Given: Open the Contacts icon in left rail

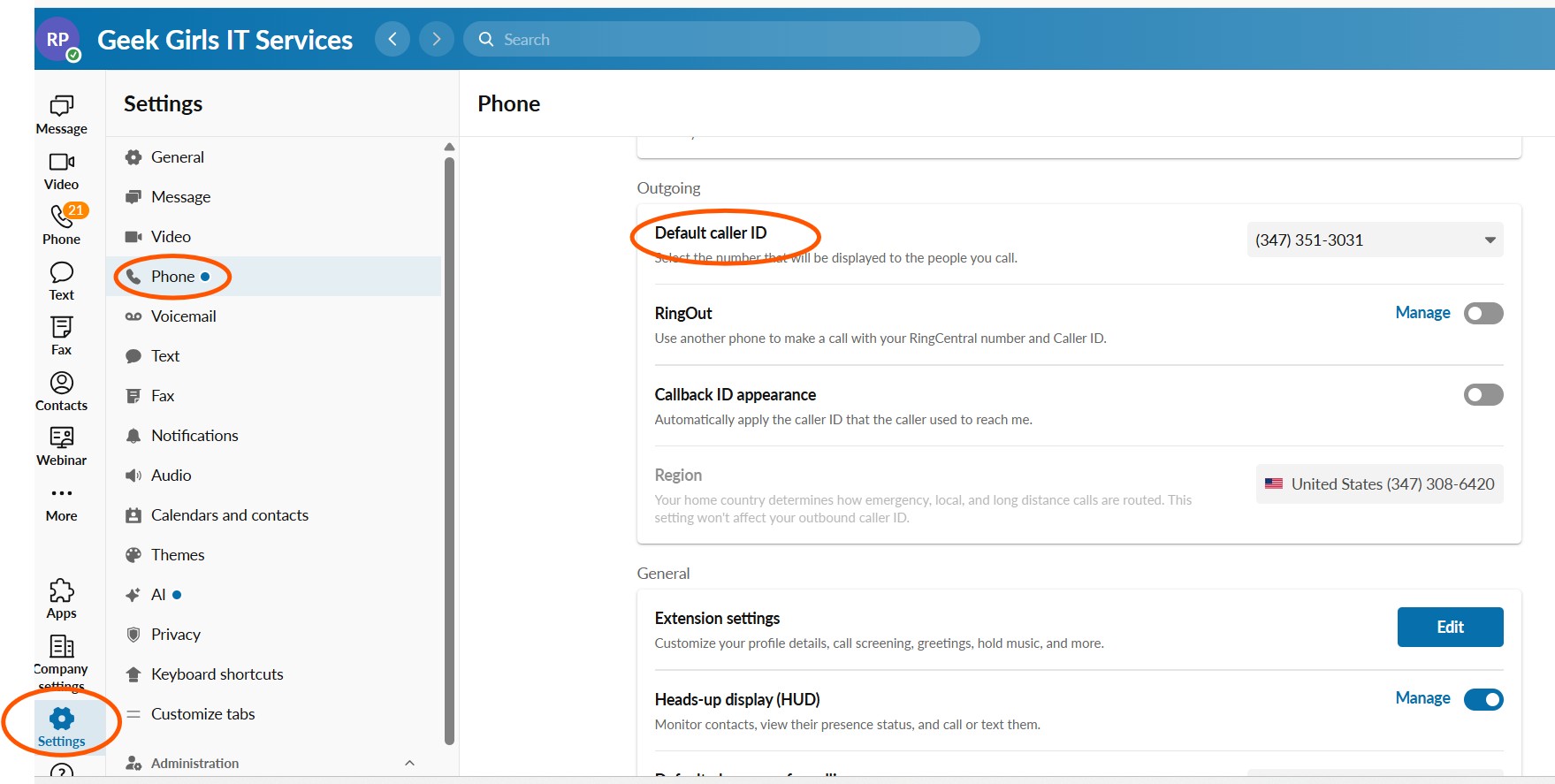Looking at the screenshot, I should 61,383.
